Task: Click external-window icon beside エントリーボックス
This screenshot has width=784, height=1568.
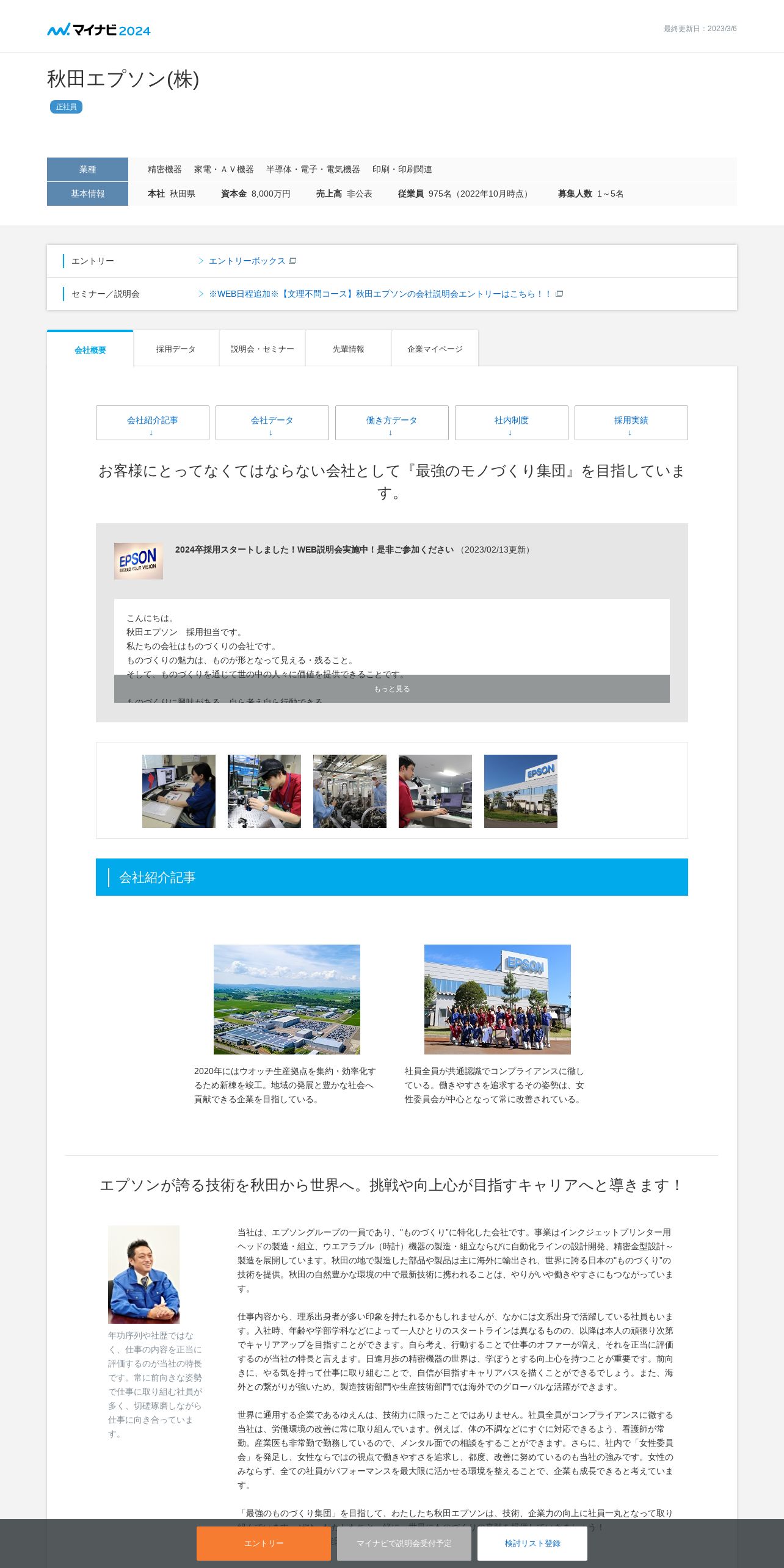Action: (x=292, y=261)
